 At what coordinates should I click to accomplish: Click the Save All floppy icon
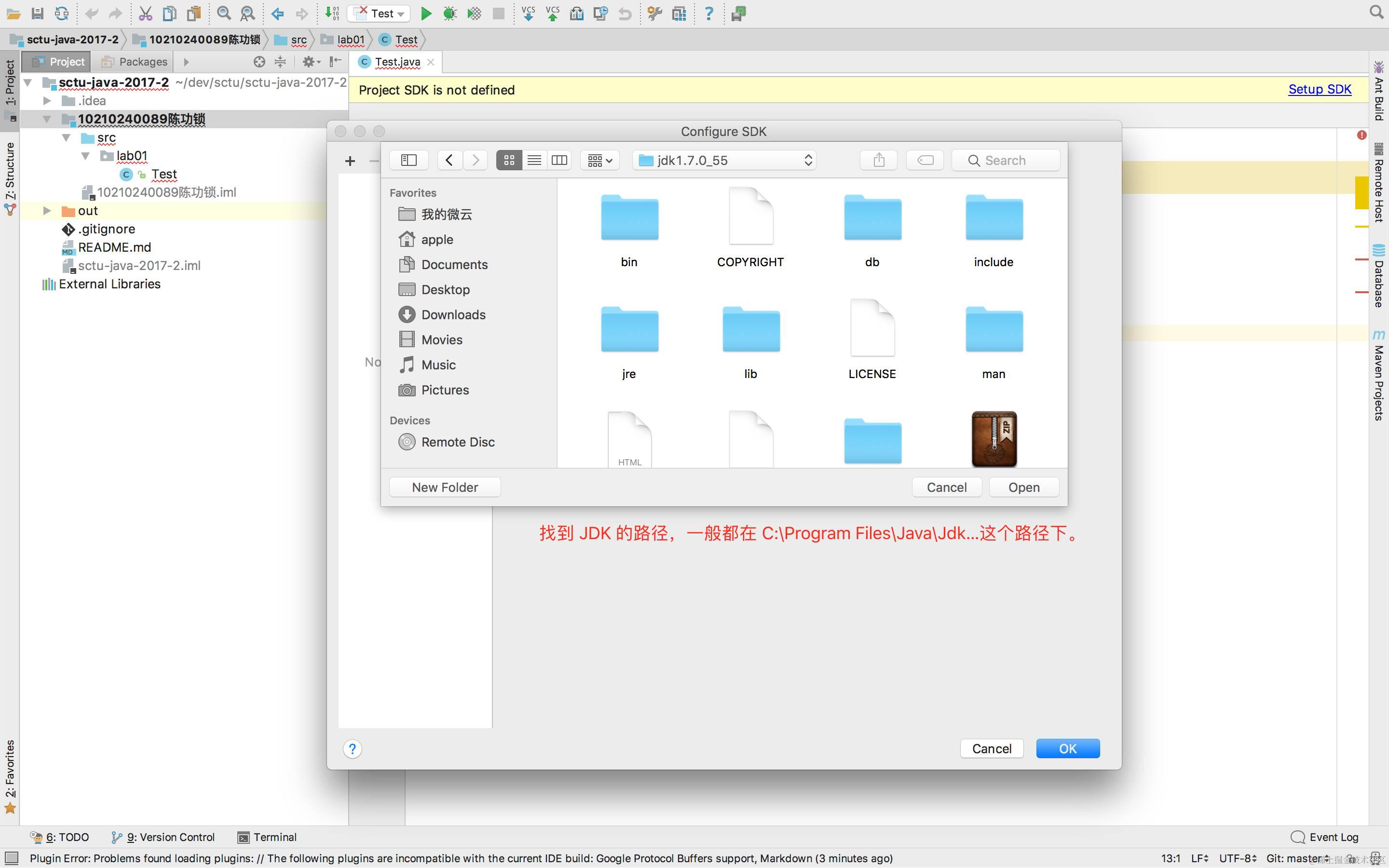coord(37,13)
